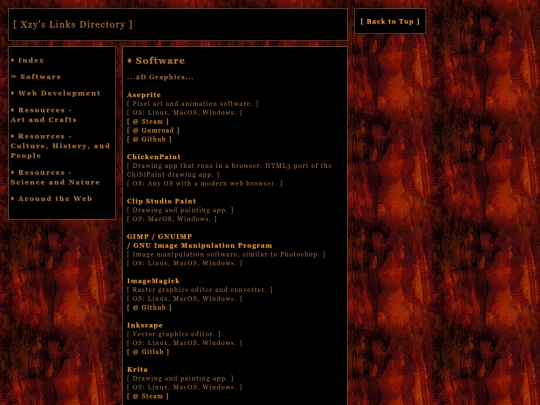Open Aseprite's Gumroad link

(153, 130)
